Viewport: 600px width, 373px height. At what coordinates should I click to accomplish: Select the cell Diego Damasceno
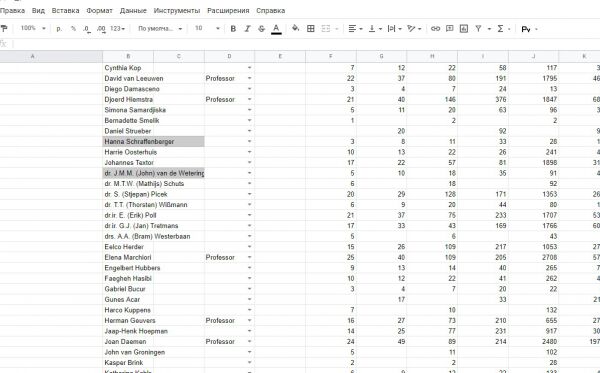(128, 89)
